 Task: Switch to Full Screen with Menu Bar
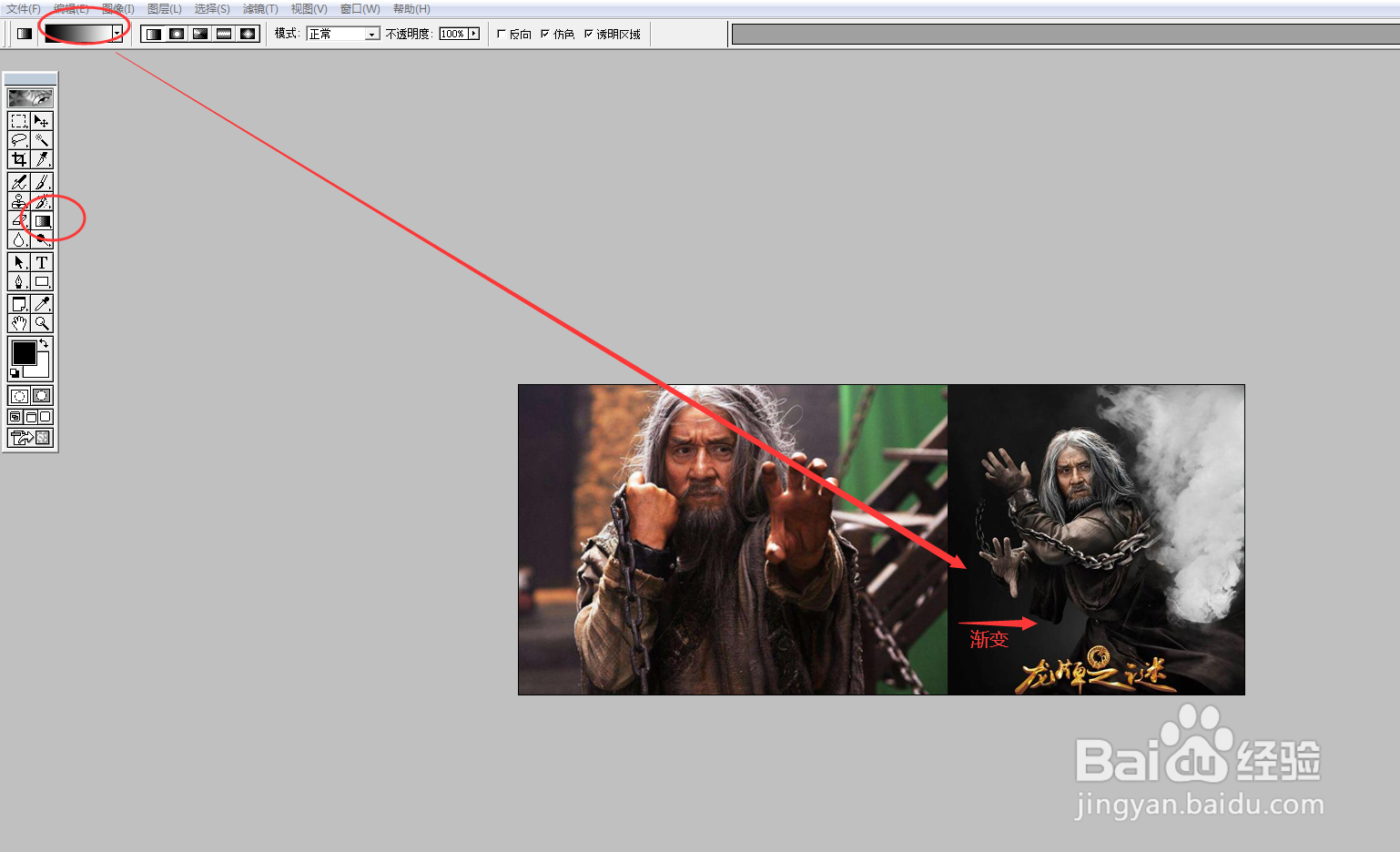pyautogui.click(x=30, y=417)
